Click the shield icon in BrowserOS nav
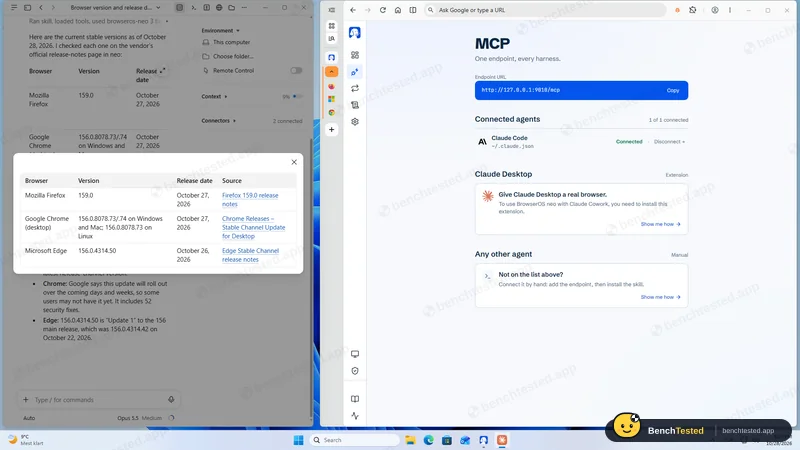 [x=355, y=371]
